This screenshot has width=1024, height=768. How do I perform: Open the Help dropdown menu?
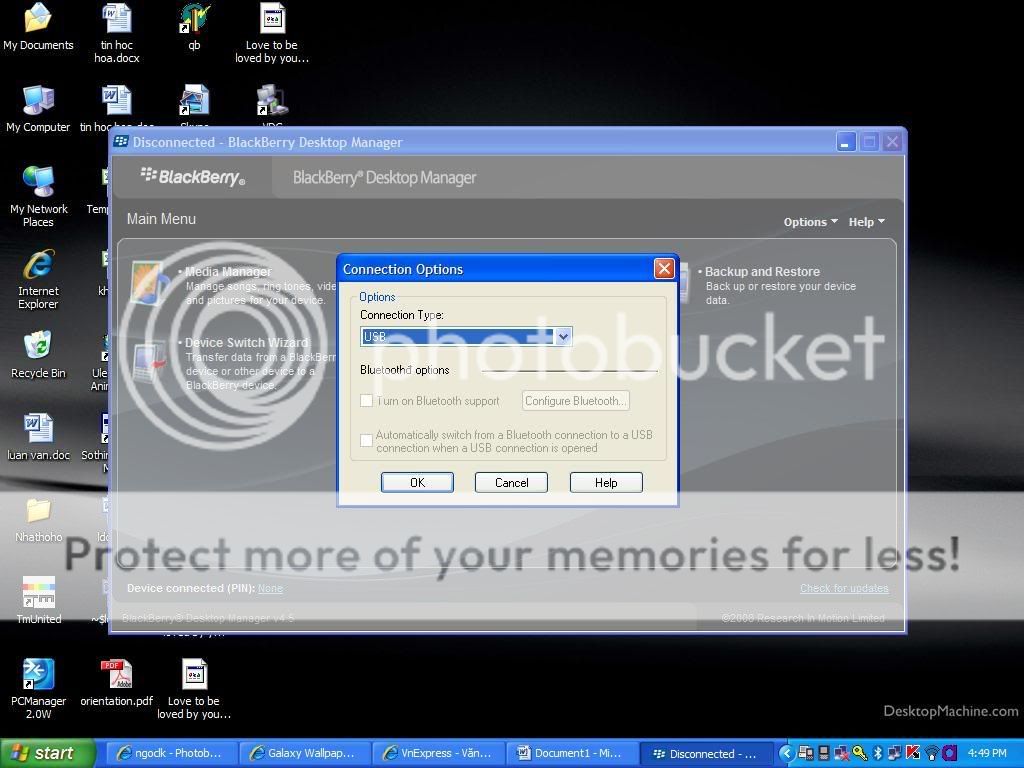(x=866, y=222)
